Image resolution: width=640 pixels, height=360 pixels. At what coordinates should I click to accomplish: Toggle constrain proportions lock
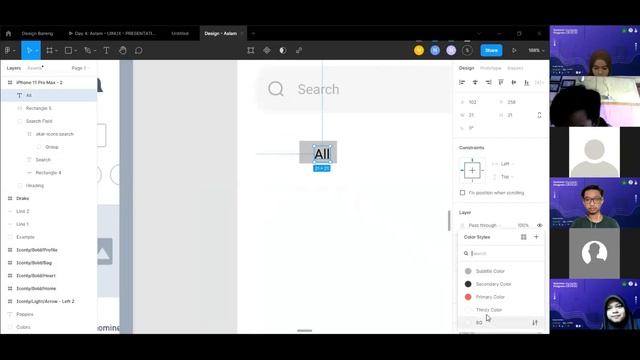(539, 115)
